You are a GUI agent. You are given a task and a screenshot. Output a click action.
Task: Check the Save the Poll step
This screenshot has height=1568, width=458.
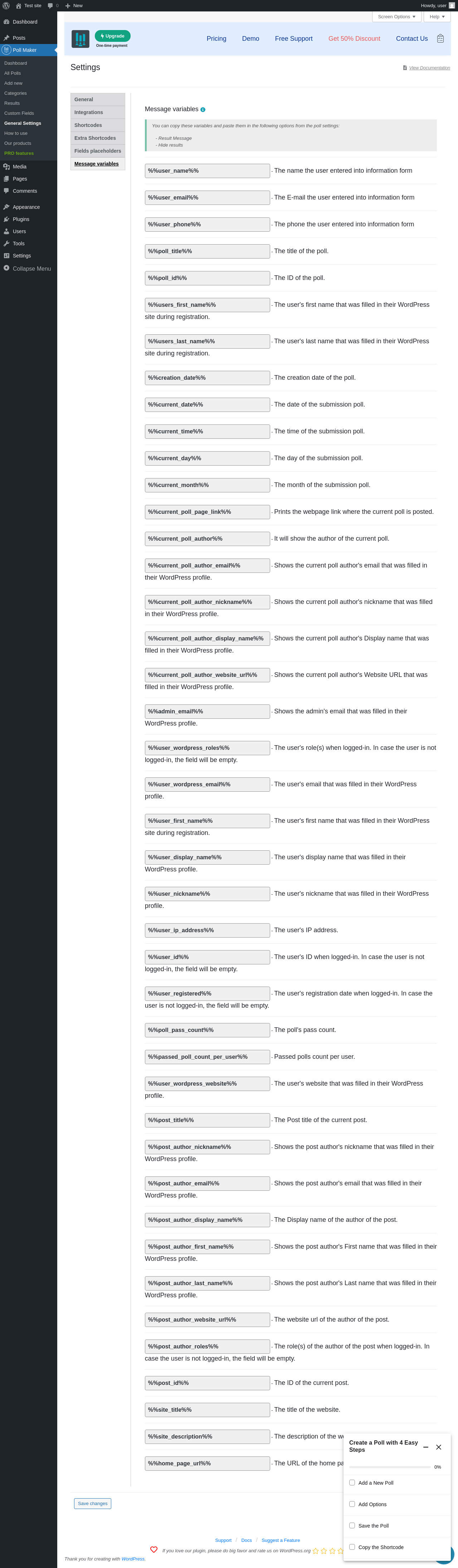[x=352, y=1525]
